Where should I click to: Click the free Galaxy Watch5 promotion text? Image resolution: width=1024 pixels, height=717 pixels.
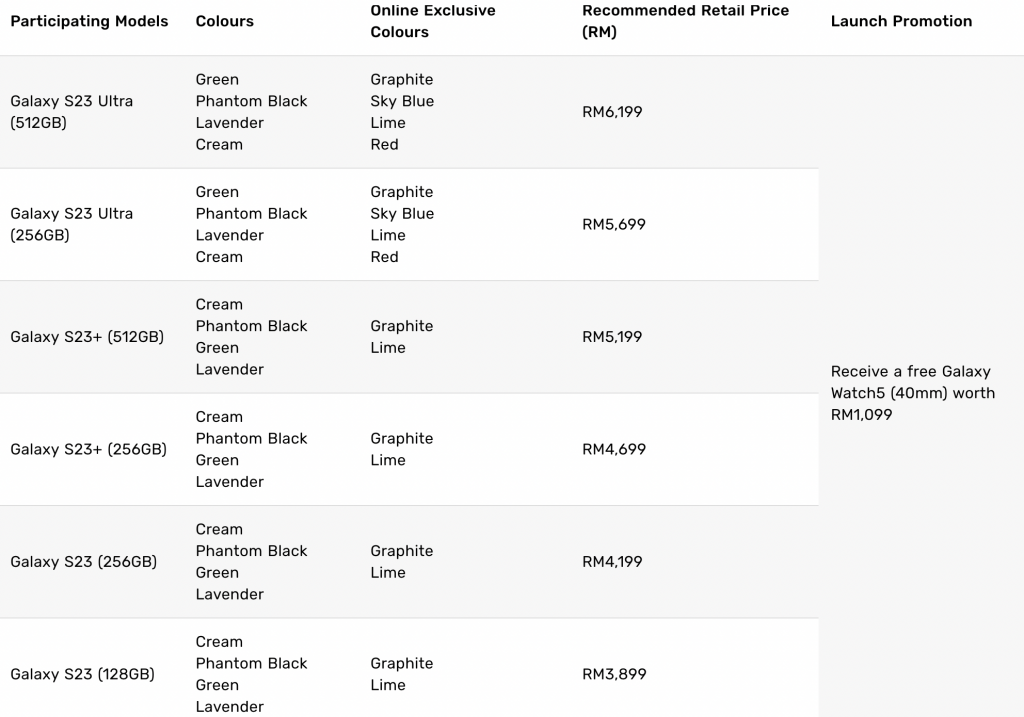click(x=913, y=393)
